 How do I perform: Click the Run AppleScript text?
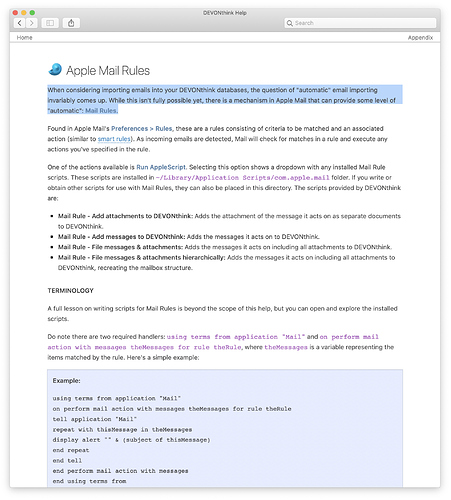(161, 167)
